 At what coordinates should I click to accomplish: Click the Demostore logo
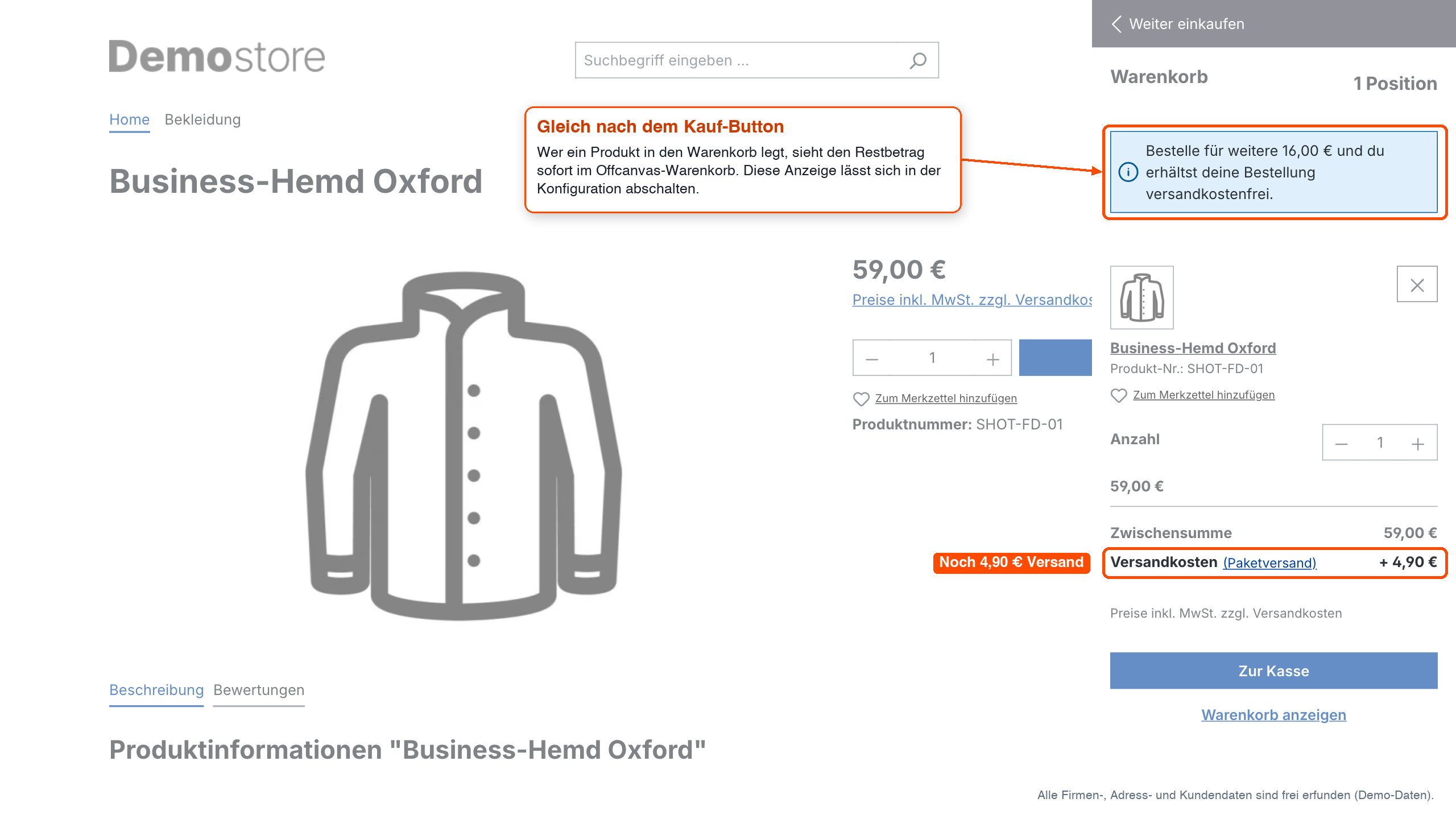(x=217, y=56)
